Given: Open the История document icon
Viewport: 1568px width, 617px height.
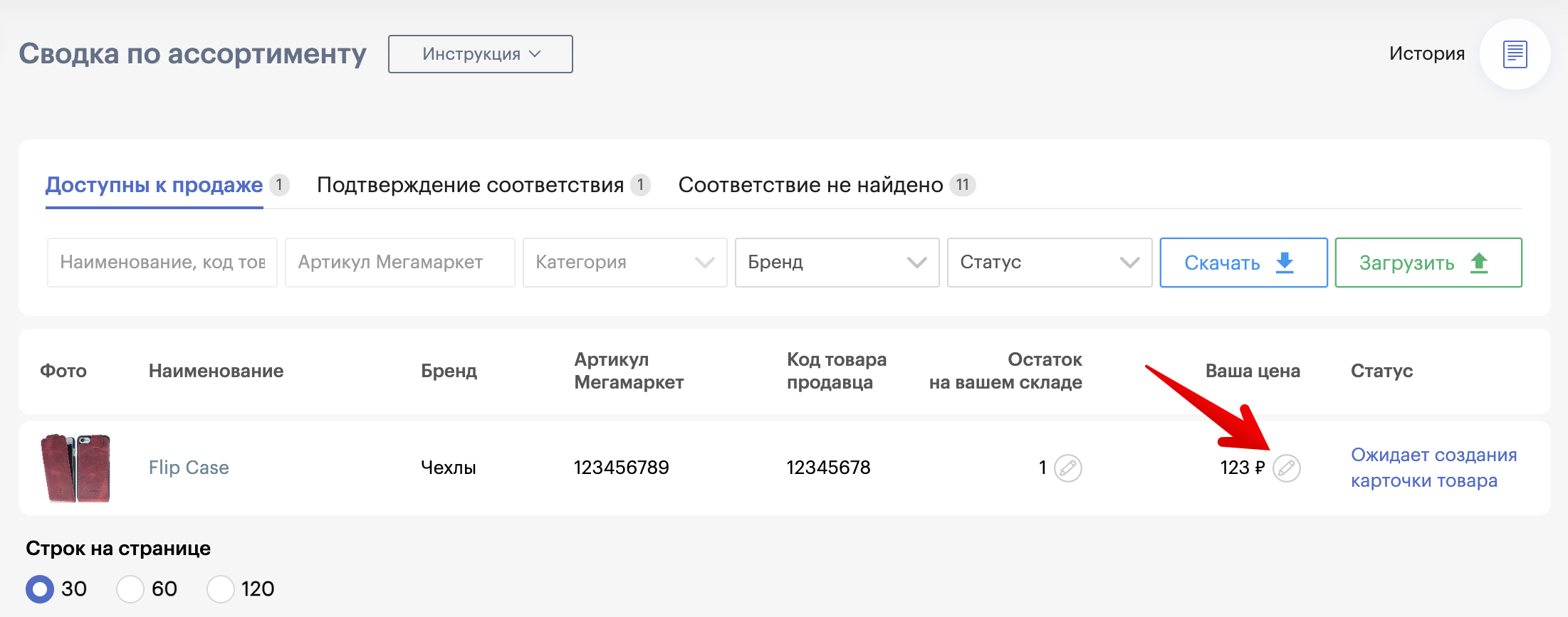Looking at the screenshot, I should (x=1515, y=54).
